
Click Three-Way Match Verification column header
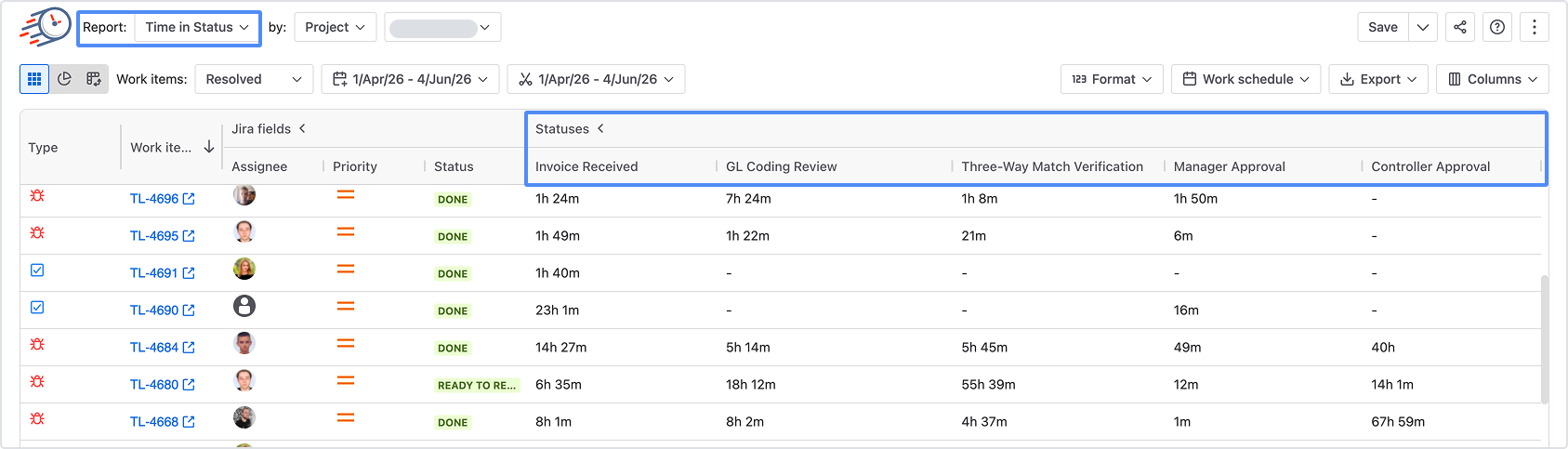pyautogui.click(x=1052, y=166)
